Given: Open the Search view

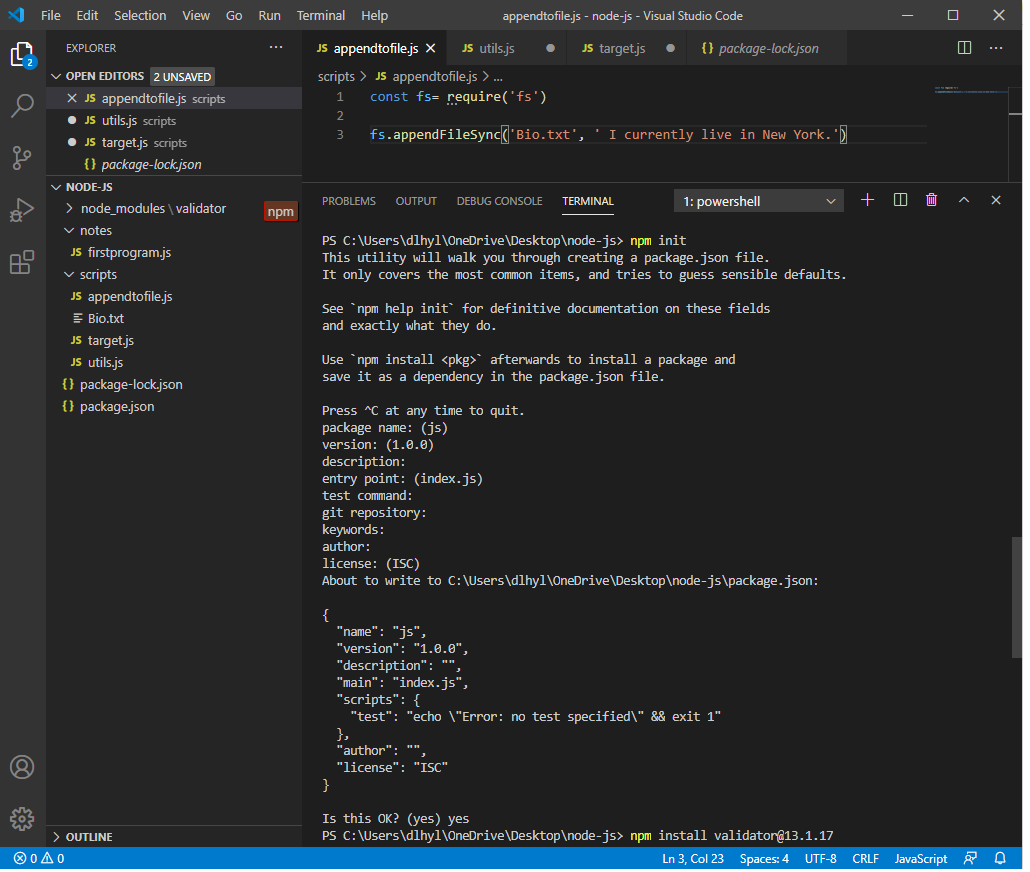Looking at the screenshot, I should [22, 105].
